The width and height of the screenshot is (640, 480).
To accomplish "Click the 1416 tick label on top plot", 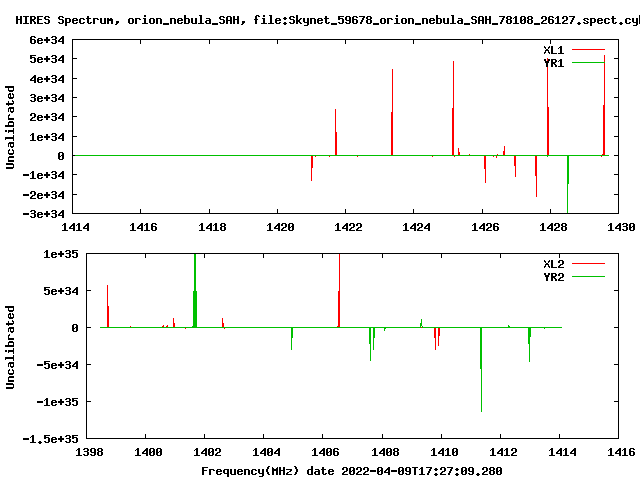I will (143, 227).
